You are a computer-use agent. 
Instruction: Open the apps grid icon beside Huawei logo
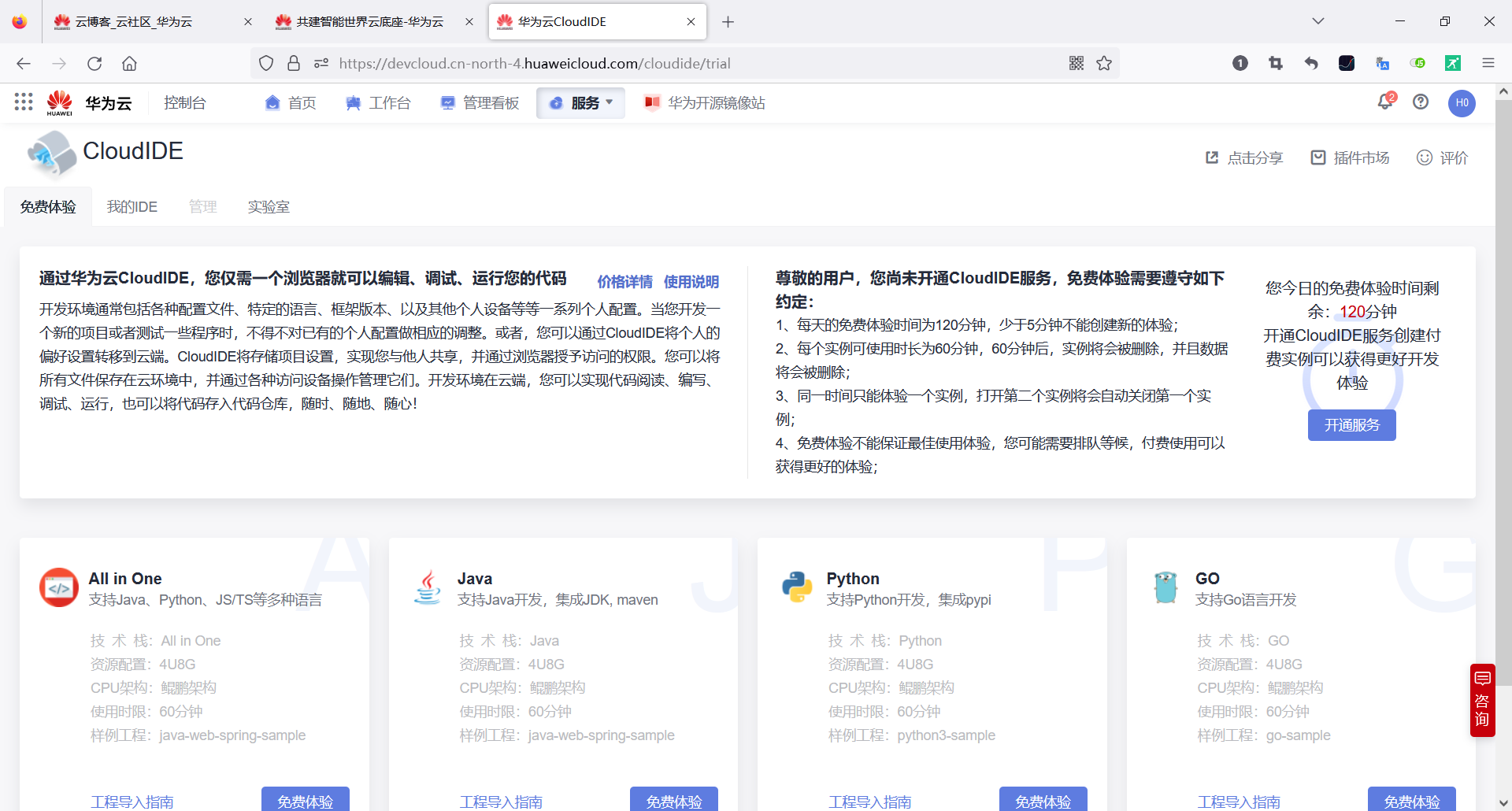[22, 102]
